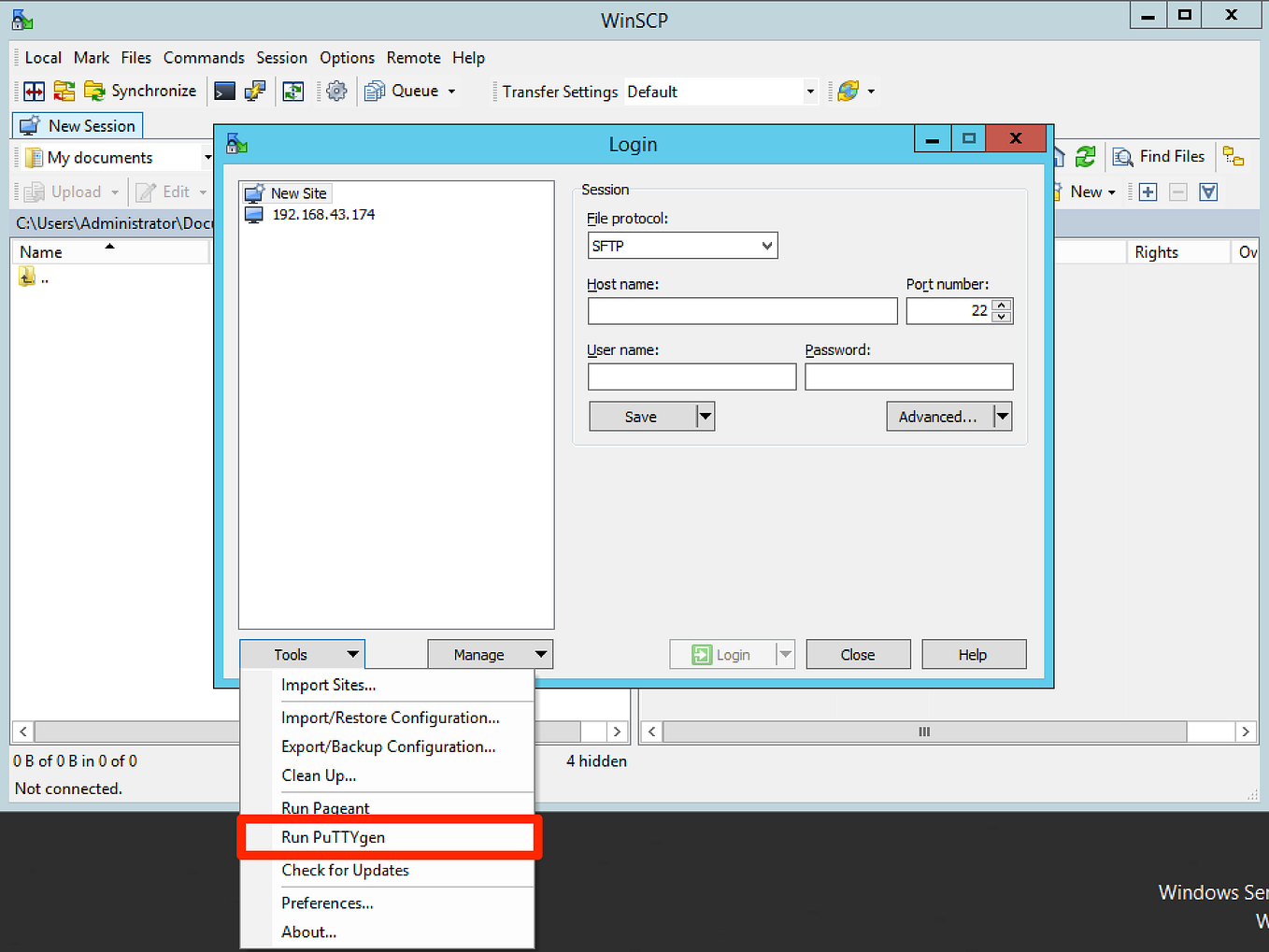Select the 192.168.43.174 saved site icon

click(252, 214)
